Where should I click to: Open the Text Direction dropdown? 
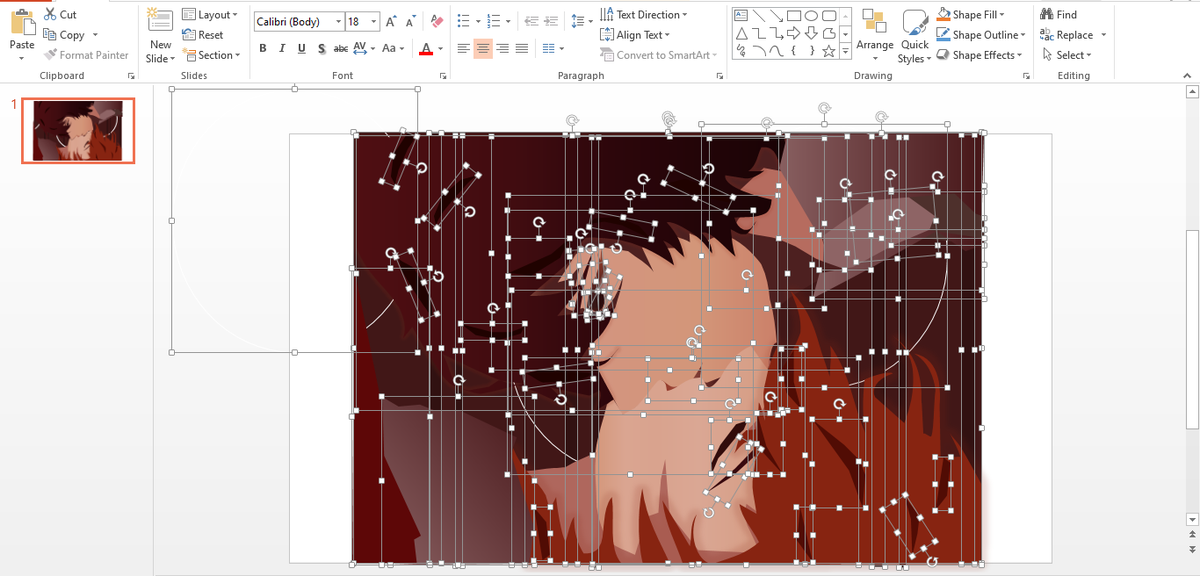pyautogui.click(x=644, y=15)
